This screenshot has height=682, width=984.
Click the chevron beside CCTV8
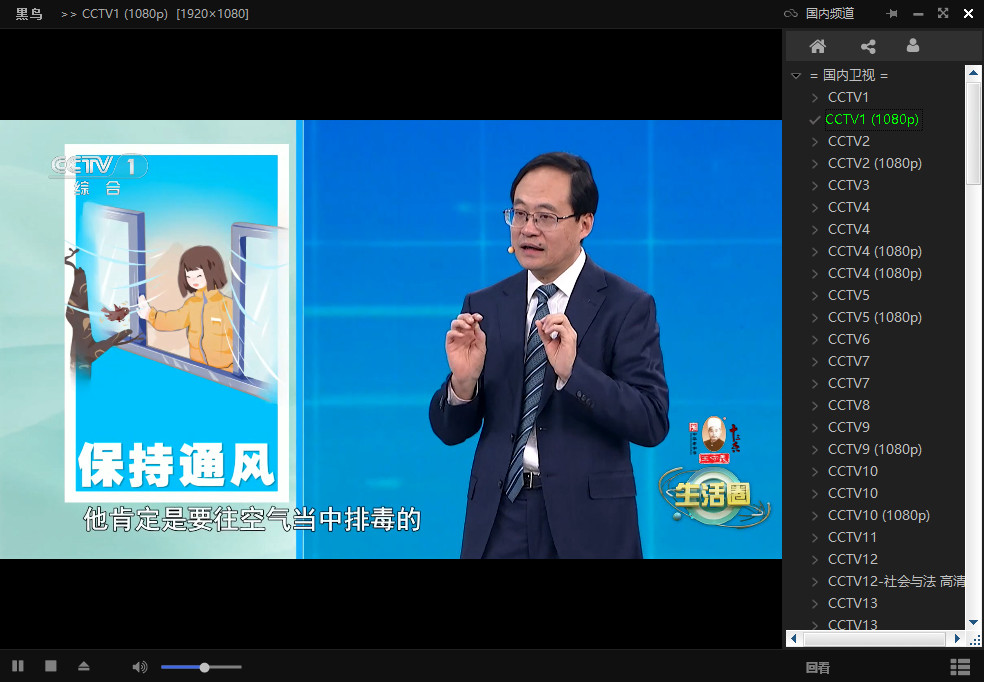pyautogui.click(x=815, y=405)
